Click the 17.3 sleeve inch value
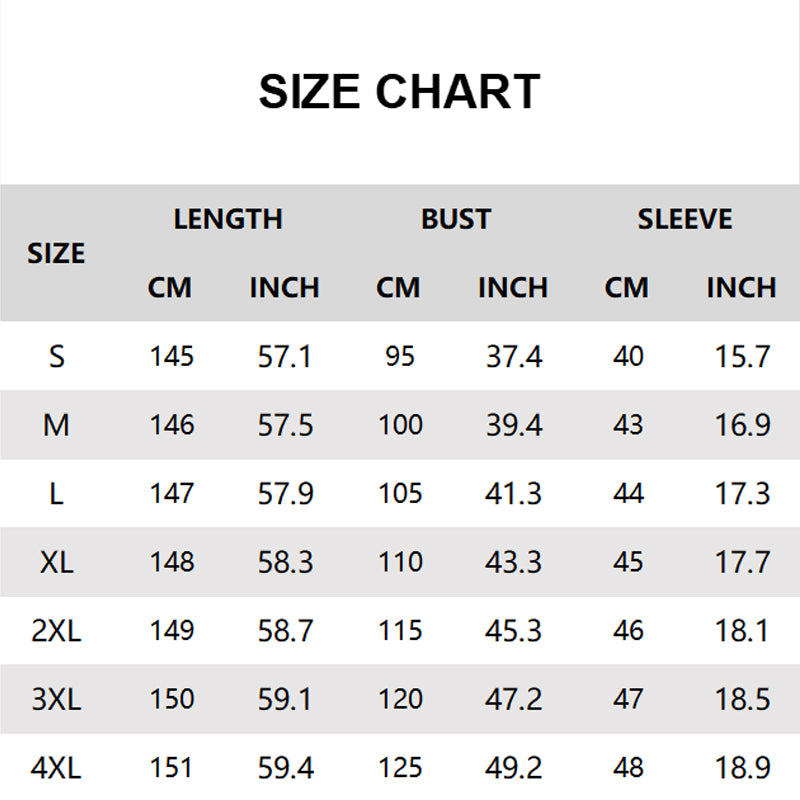 click(x=743, y=494)
